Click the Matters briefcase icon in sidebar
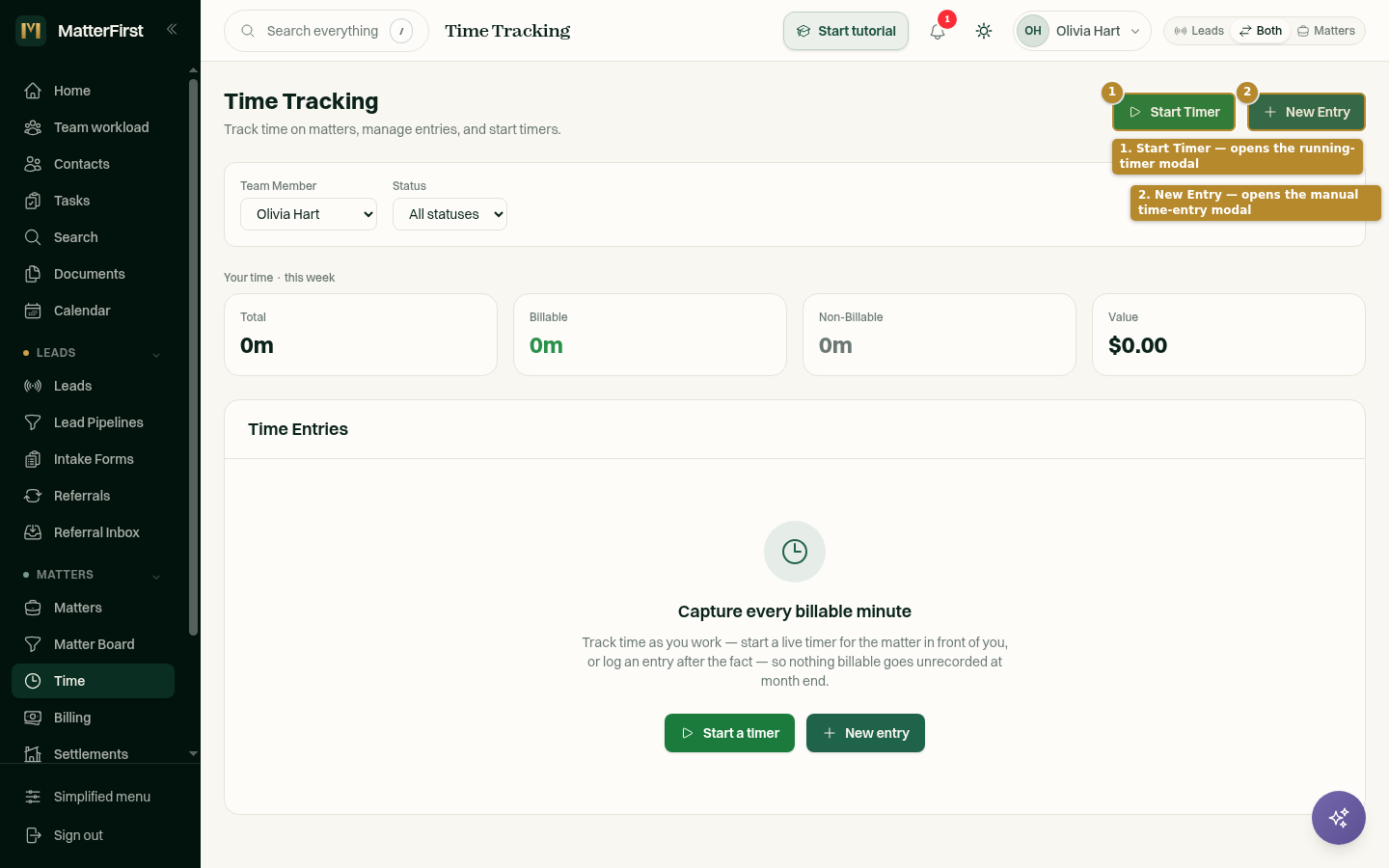 [33, 608]
